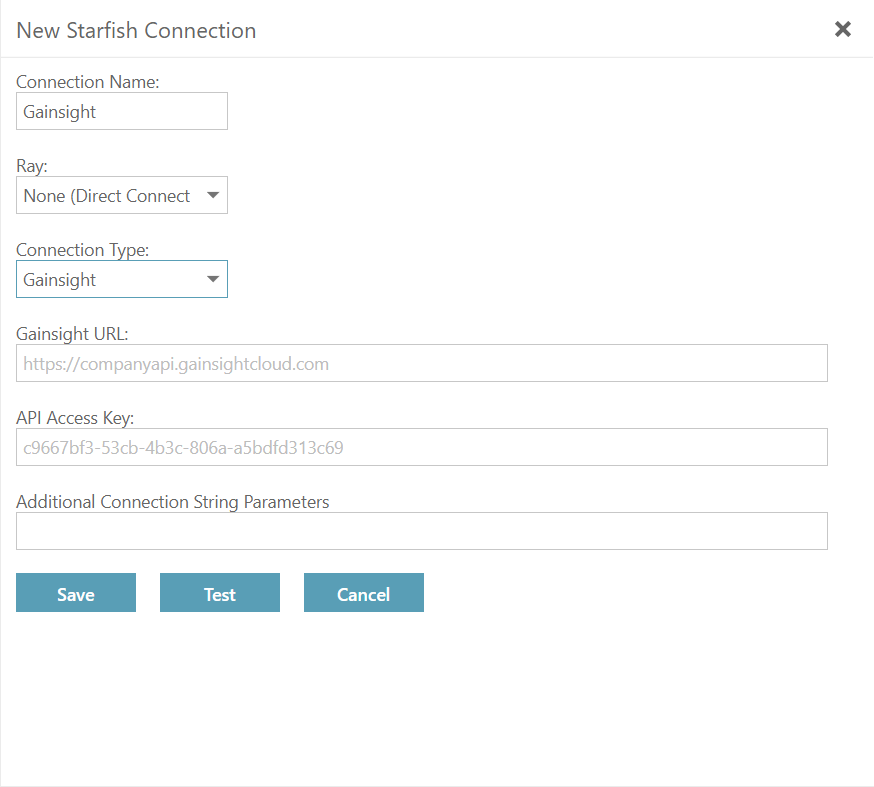Open the Ray dropdown list
This screenshot has height=787, width=874.
pos(122,195)
